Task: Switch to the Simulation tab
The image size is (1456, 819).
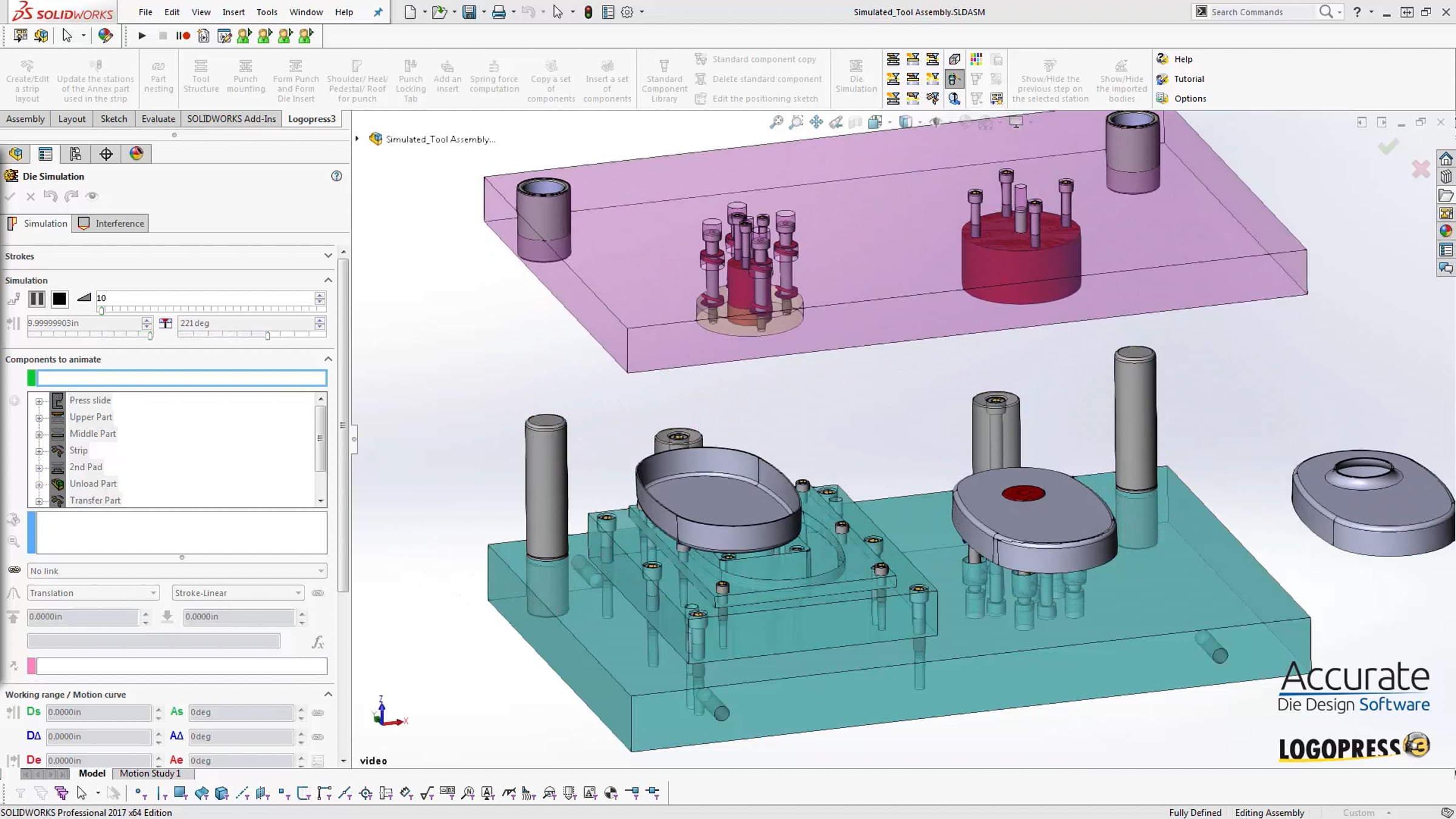Action: coord(38,223)
